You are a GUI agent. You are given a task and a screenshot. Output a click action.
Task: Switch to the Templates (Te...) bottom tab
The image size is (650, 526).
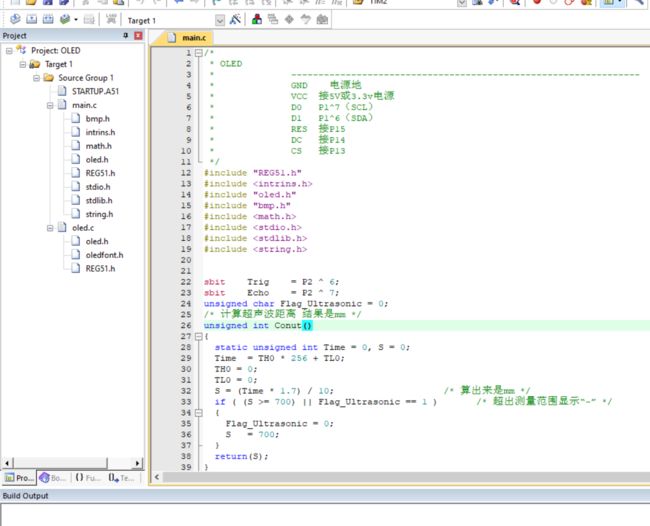121,478
